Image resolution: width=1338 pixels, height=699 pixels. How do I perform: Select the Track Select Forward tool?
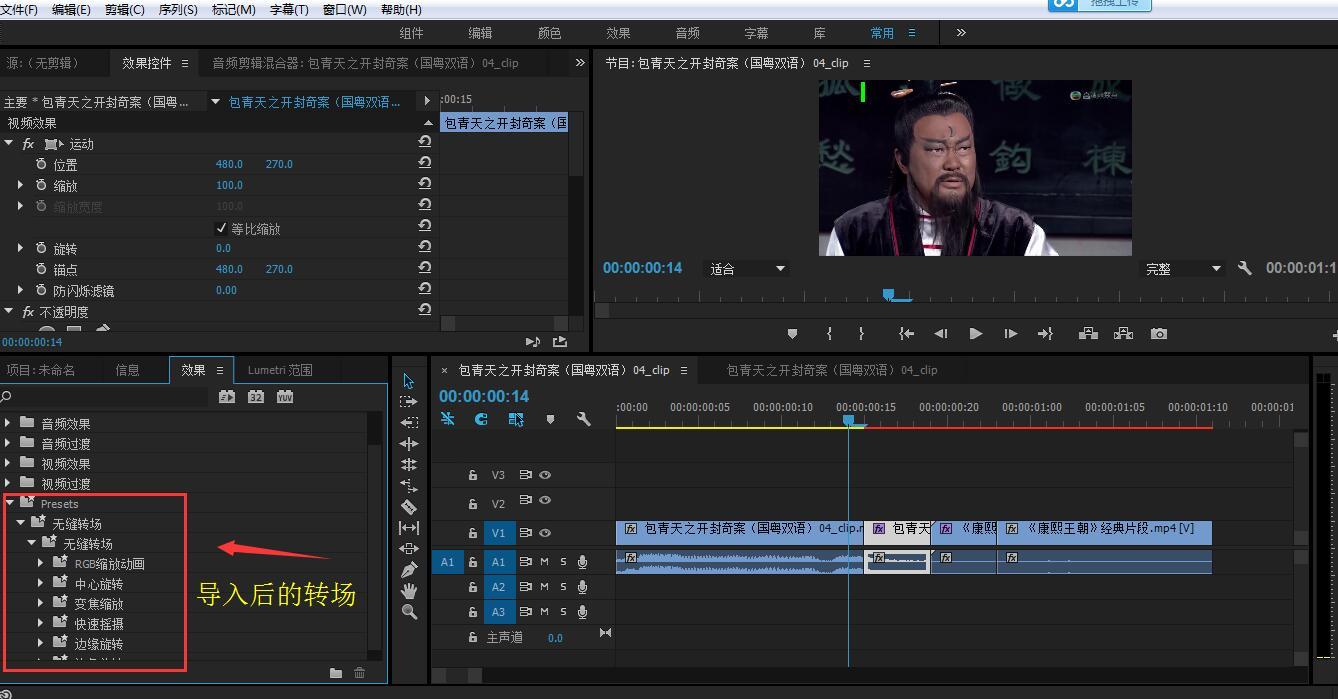[408, 402]
